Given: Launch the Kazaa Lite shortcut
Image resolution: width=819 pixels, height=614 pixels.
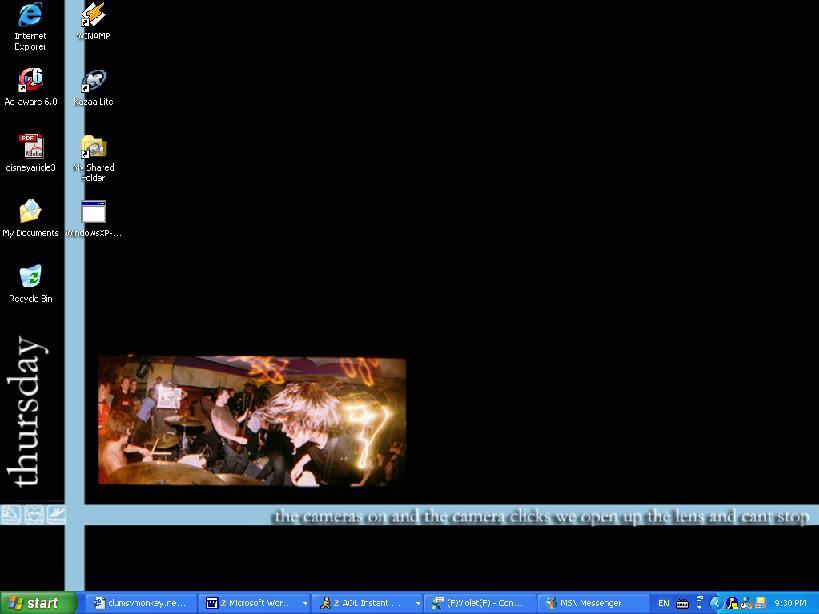Looking at the screenshot, I should pos(93,82).
